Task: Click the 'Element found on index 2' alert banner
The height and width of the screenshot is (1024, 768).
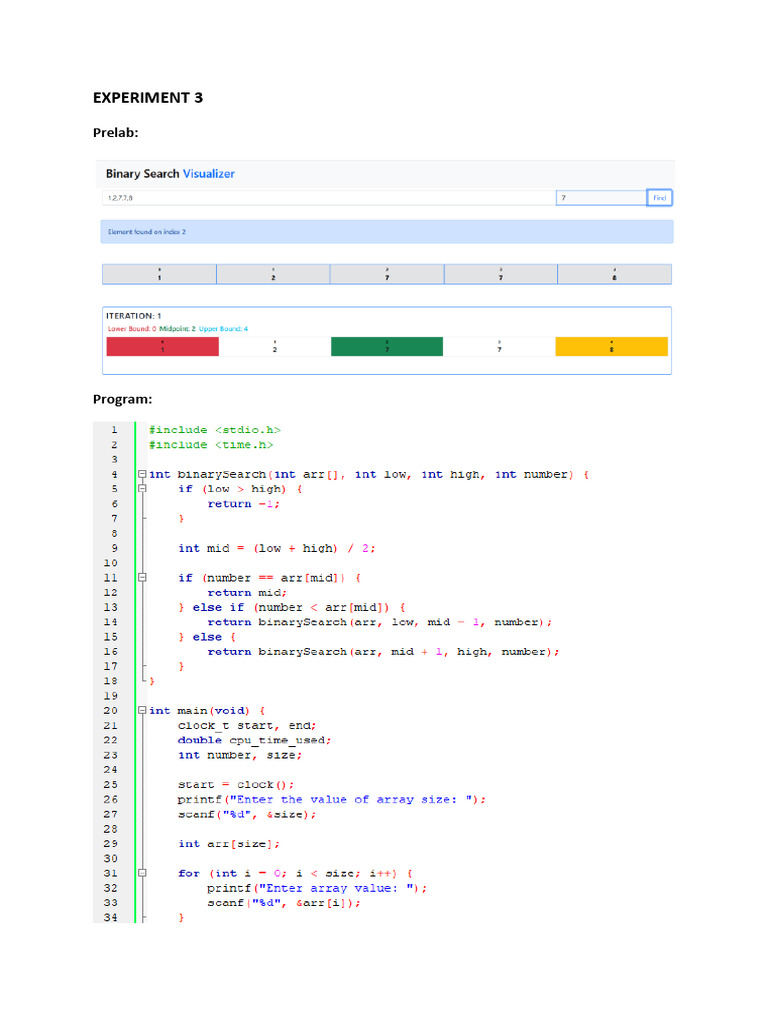Action: (387, 232)
